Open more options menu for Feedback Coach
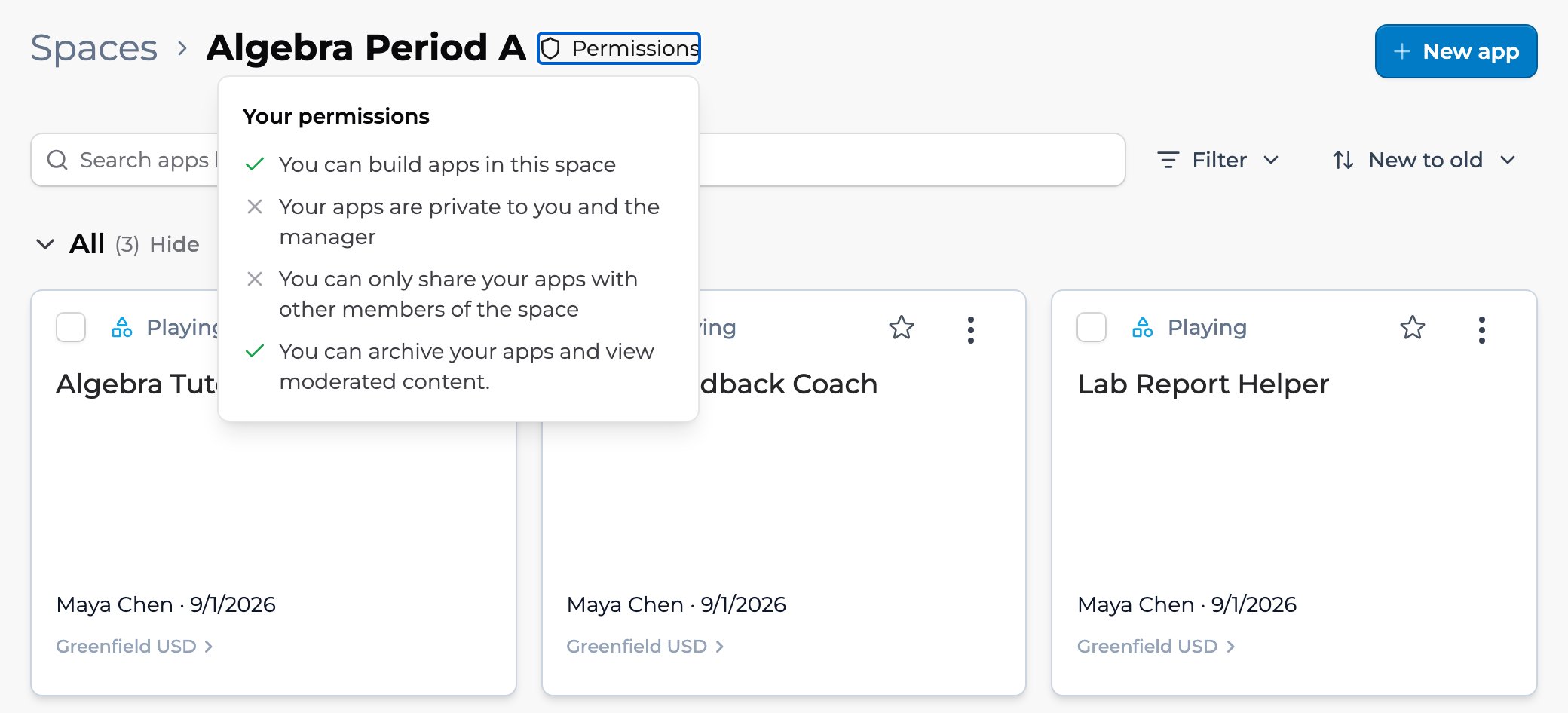The width and height of the screenshot is (1568, 713). coord(971,330)
